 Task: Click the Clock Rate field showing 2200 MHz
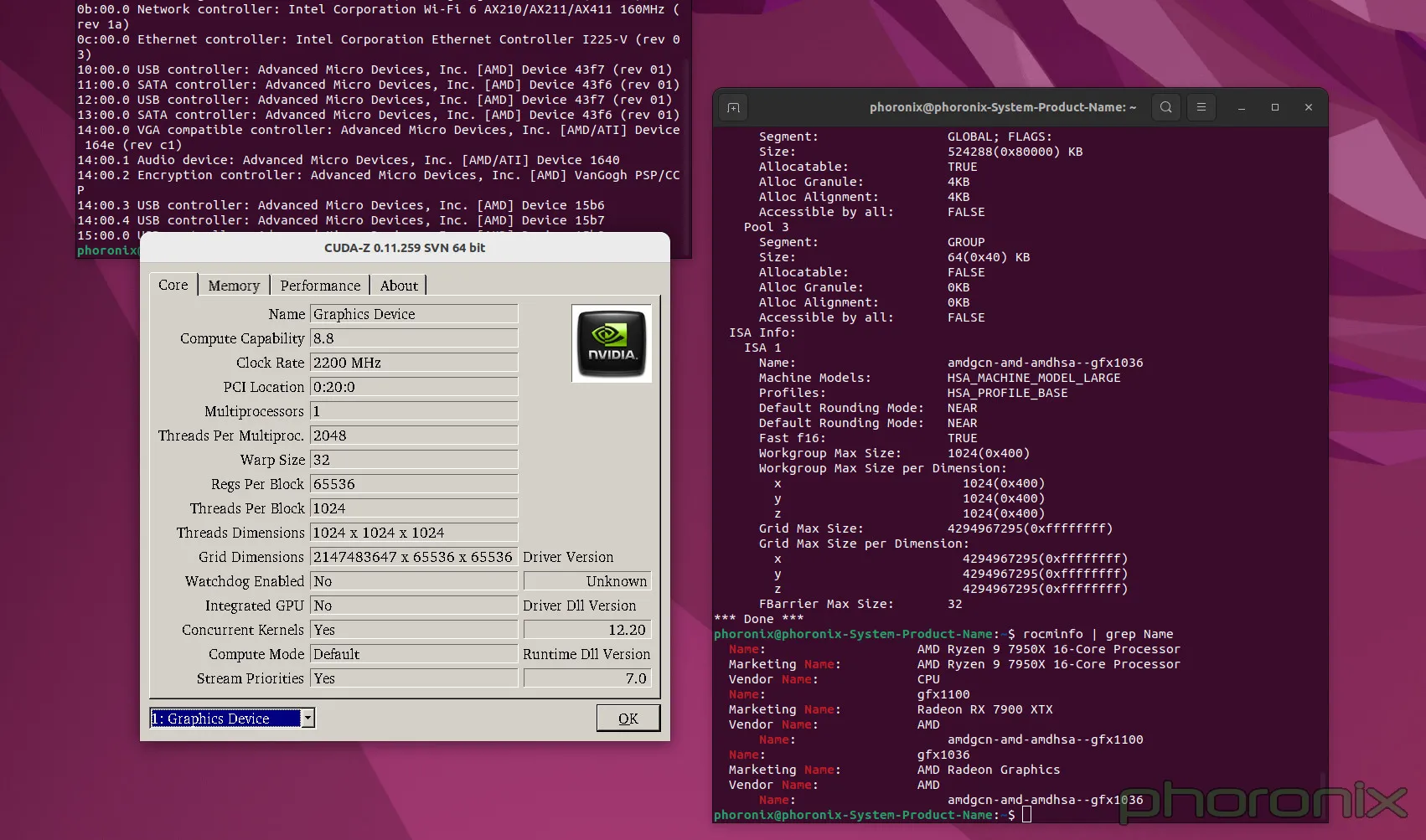click(x=414, y=363)
